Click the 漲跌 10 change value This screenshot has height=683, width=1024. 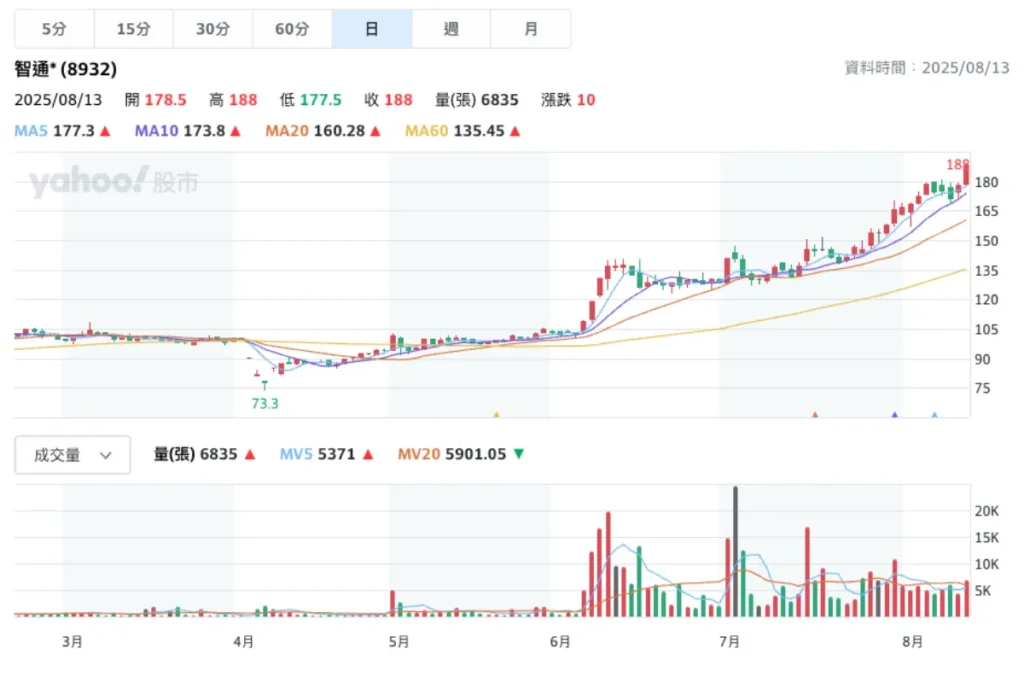pyautogui.click(x=568, y=100)
